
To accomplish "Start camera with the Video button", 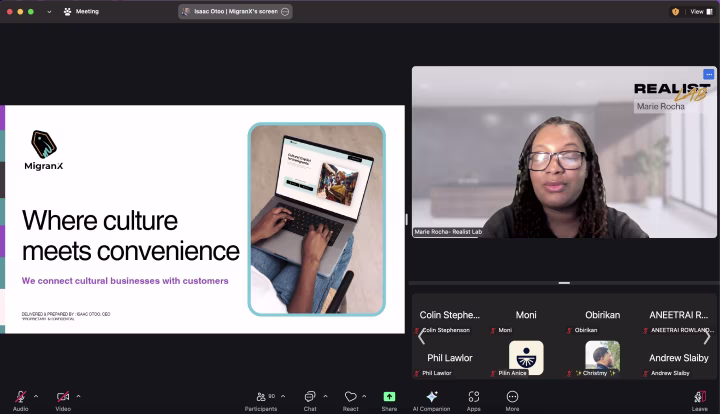I will point(63,400).
